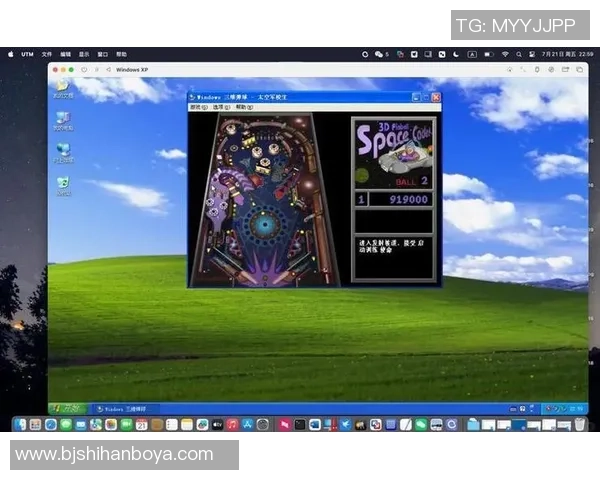
Task: Open the UTM shared folder toolbar icon
Action: [x=565, y=70]
